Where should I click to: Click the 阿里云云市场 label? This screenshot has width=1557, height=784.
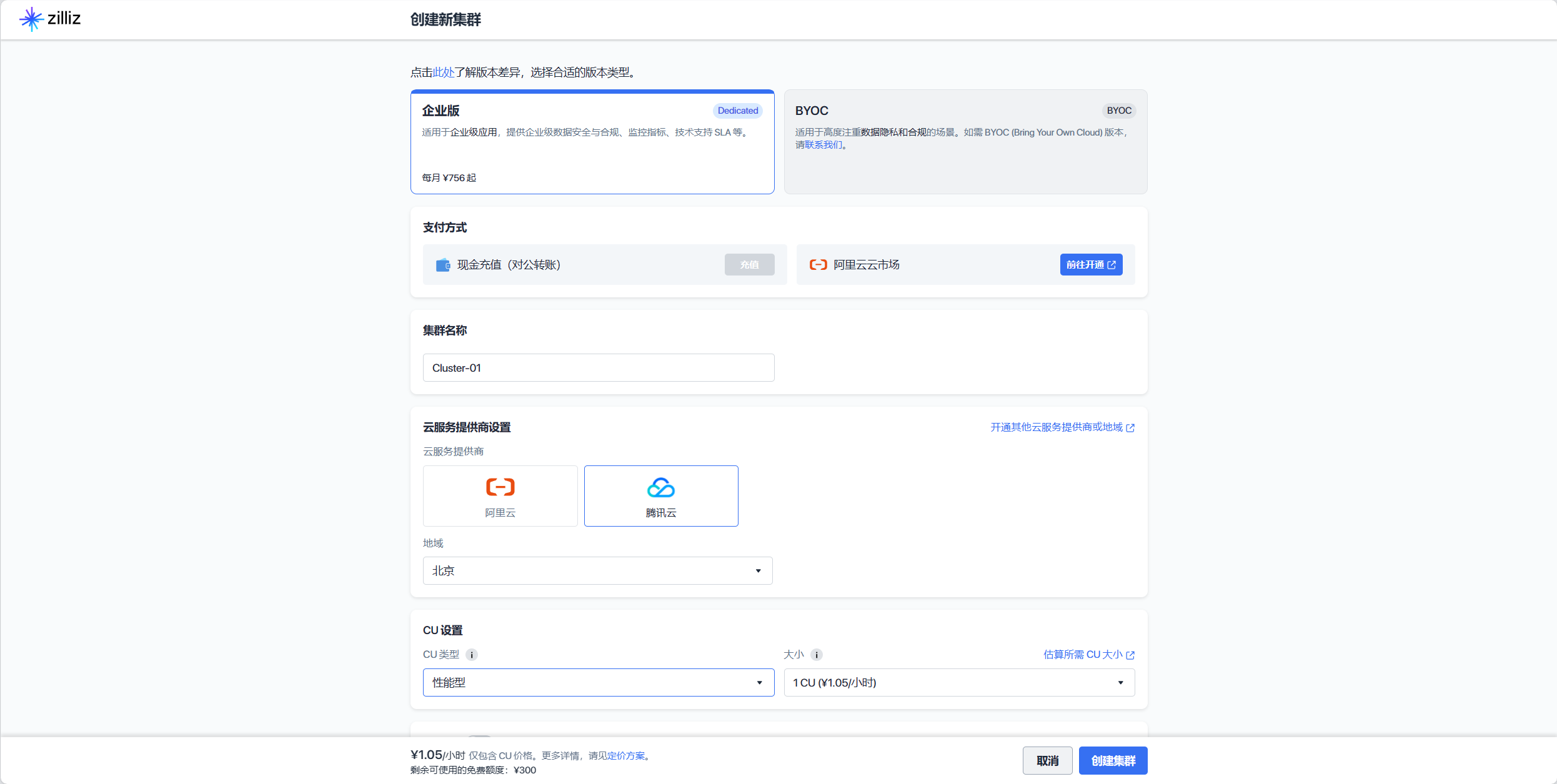point(867,265)
